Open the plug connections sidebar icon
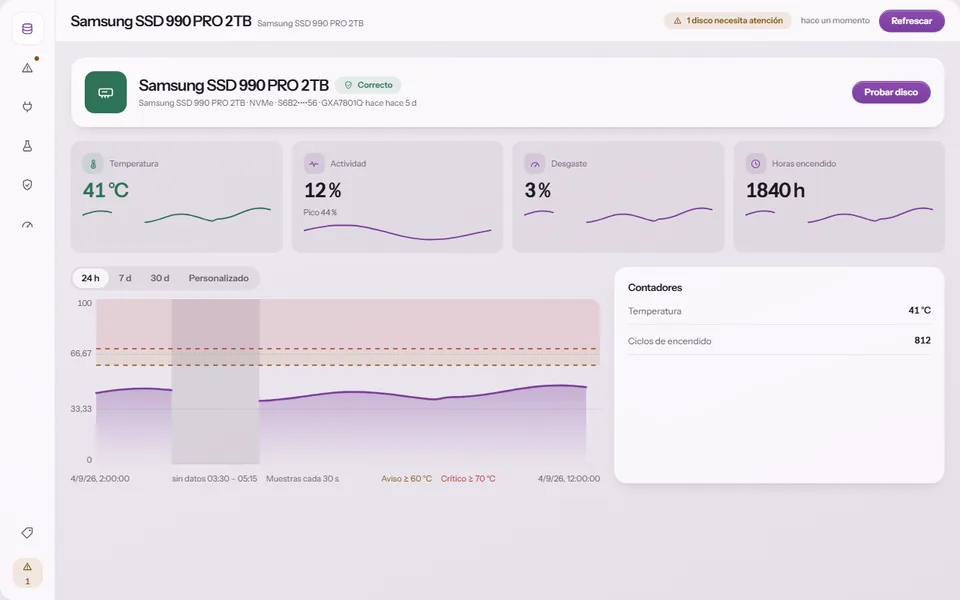 27,107
